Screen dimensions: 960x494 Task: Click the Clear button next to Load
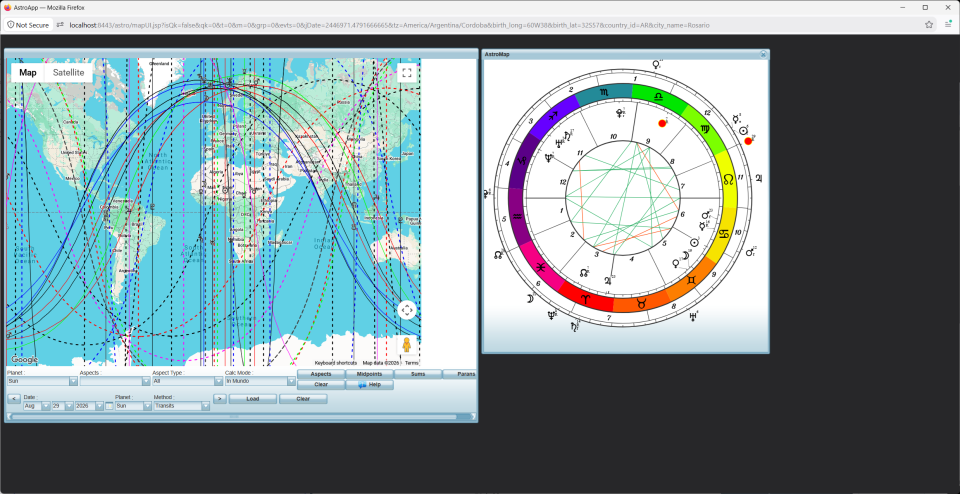click(x=303, y=399)
